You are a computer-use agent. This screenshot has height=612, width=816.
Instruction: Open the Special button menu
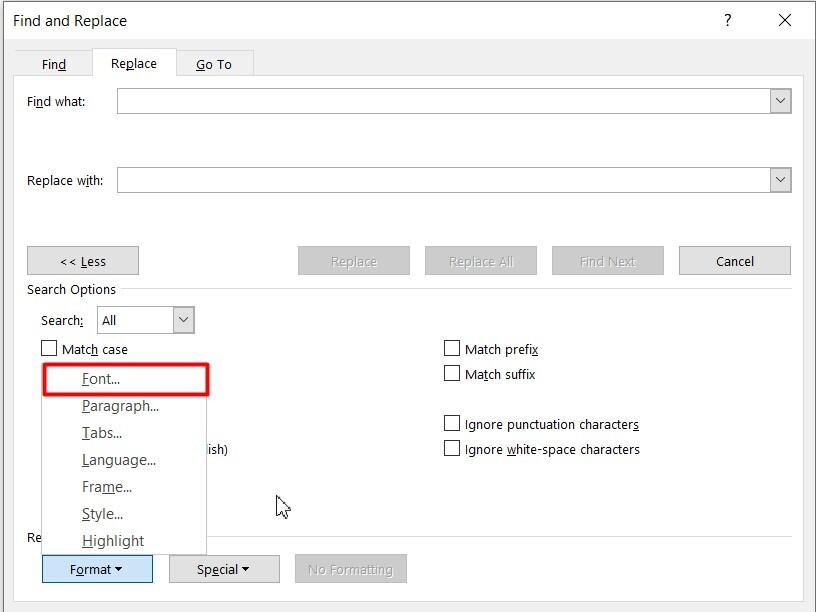(x=223, y=569)
